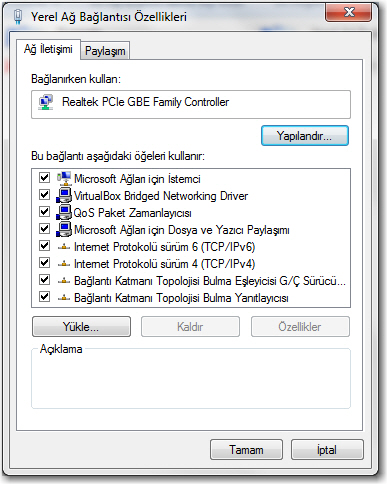This screenshot has height=484, width=387.
Task: Select VirtualBox Bridged Networking Driver text
Action: 161,196
